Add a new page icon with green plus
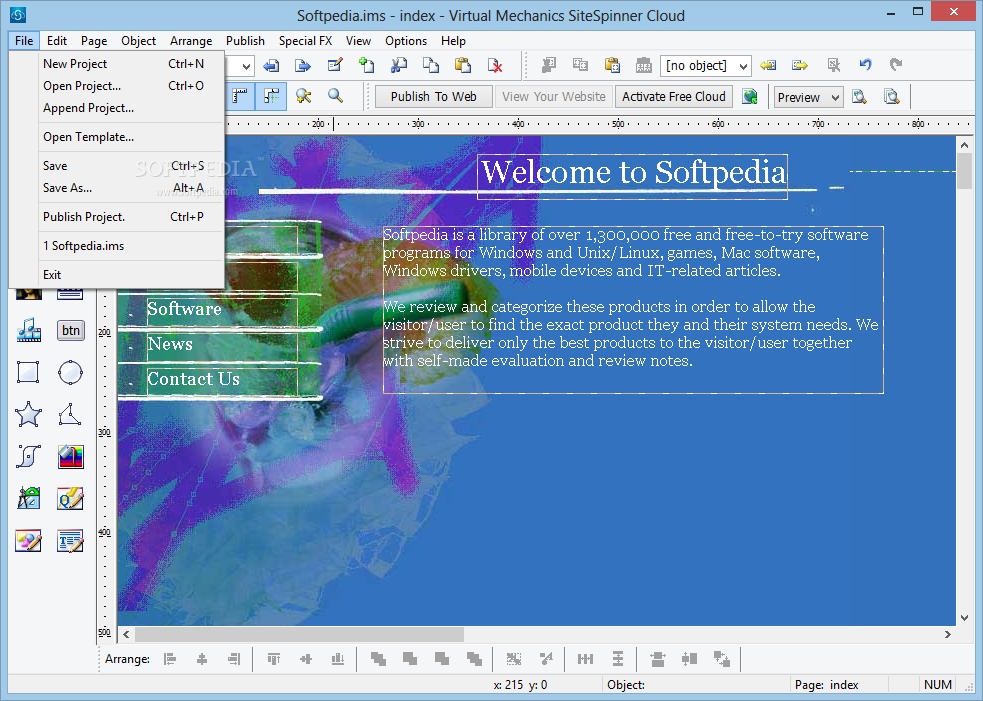Screen dimensions: 983x701 [x=367, y=65]
